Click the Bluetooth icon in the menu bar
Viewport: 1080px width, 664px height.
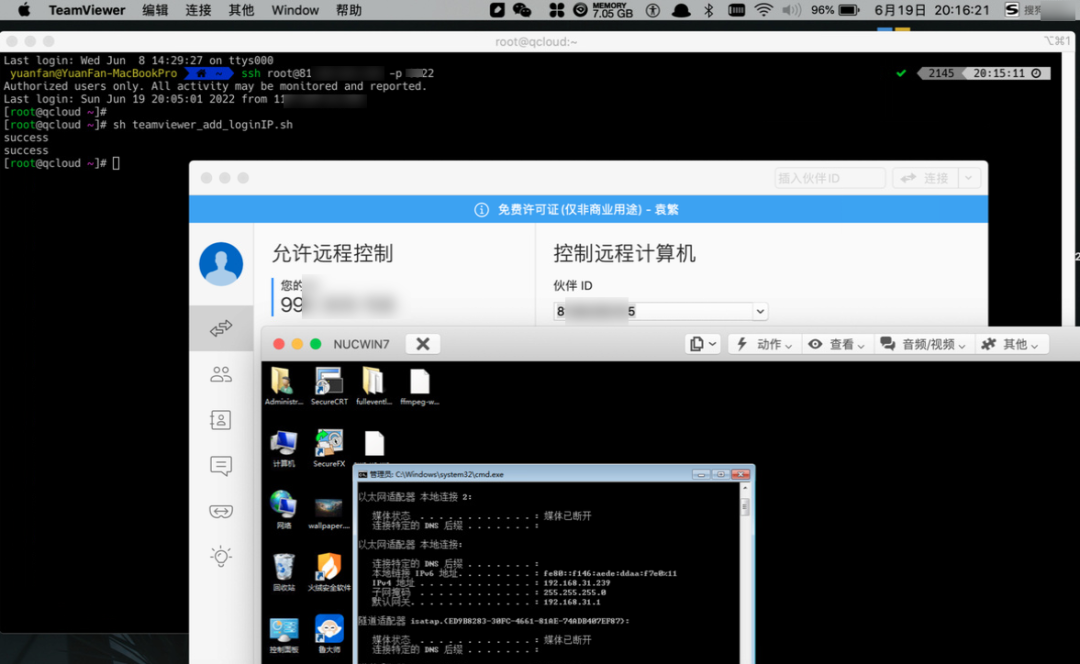(x=709, y=10)
